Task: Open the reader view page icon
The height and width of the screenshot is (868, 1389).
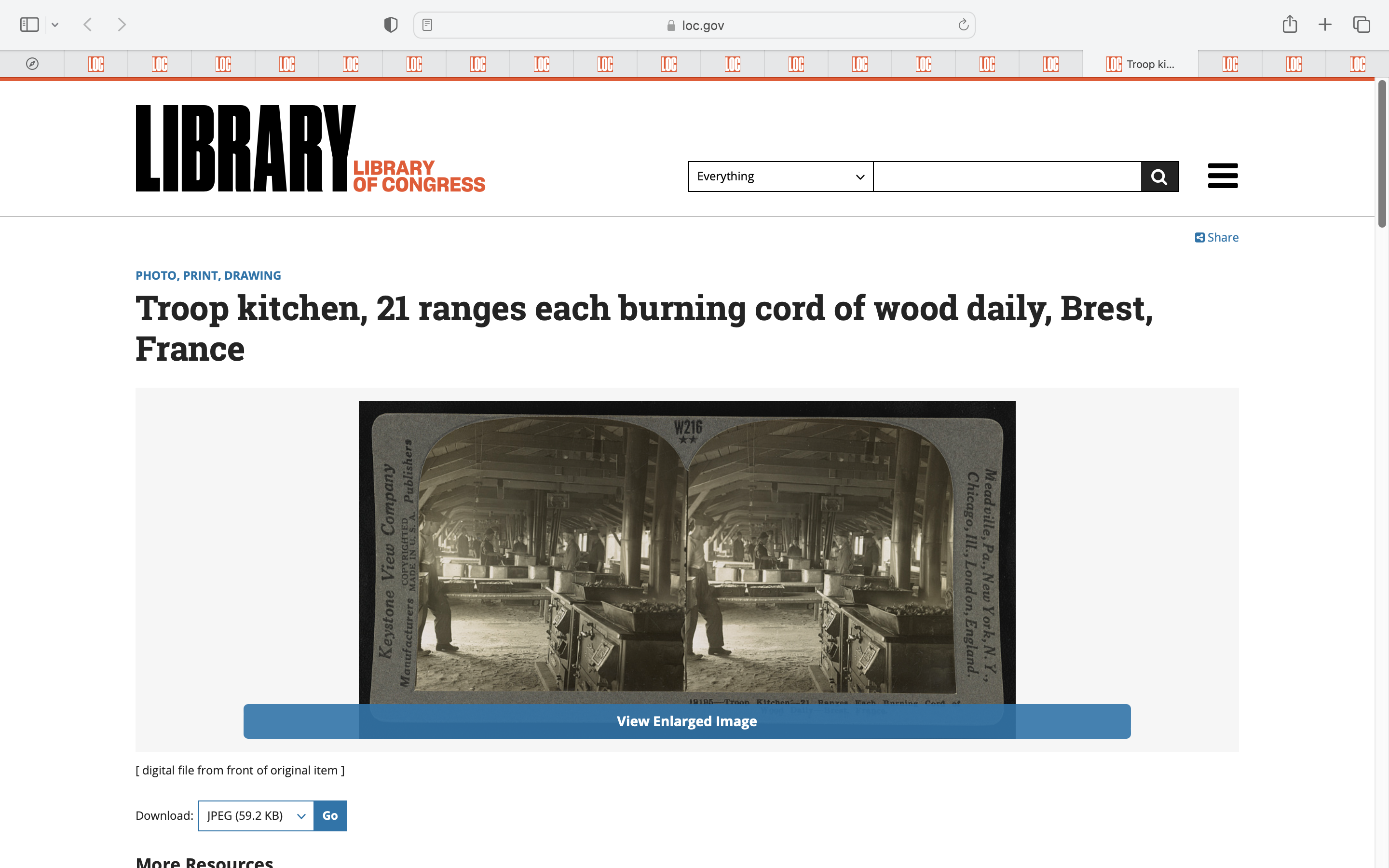Action: point(427,25)
